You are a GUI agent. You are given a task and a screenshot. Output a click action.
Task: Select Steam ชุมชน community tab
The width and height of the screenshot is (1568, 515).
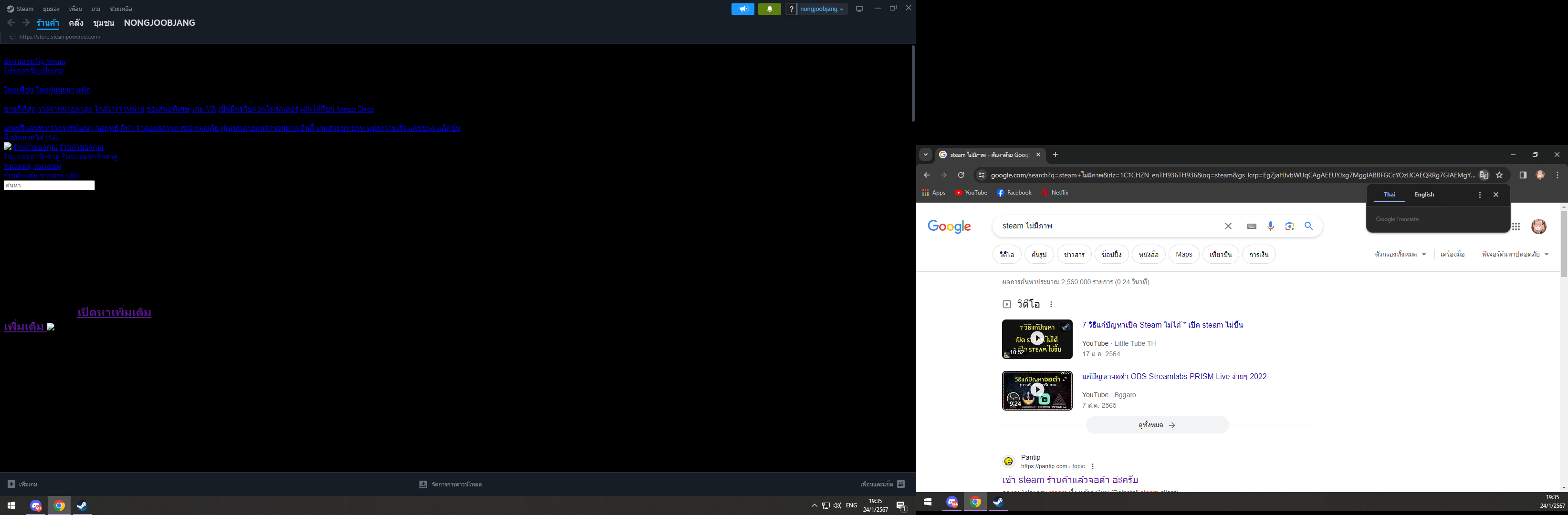[x=104, y=23]
